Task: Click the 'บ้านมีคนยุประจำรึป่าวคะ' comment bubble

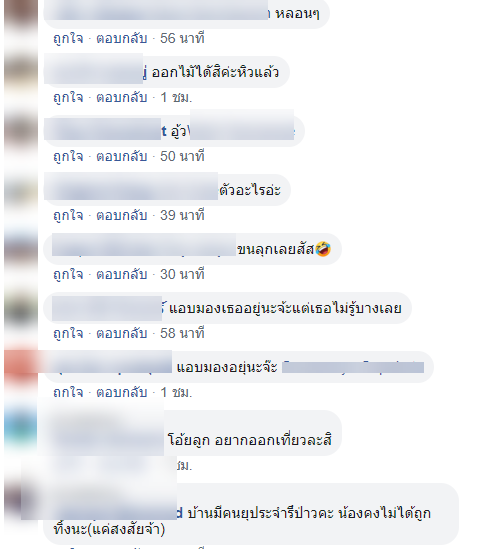Action: click(251, 514)
